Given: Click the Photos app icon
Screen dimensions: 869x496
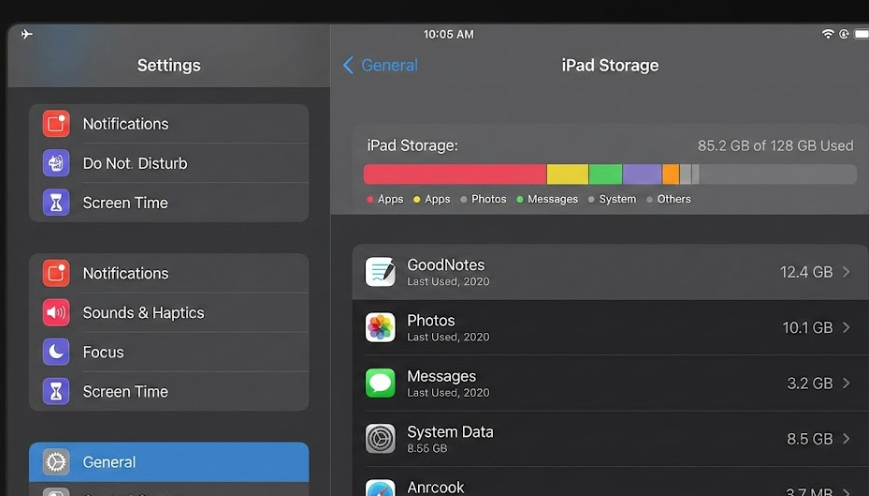Looking at the screenshot, I should [380, 327].
